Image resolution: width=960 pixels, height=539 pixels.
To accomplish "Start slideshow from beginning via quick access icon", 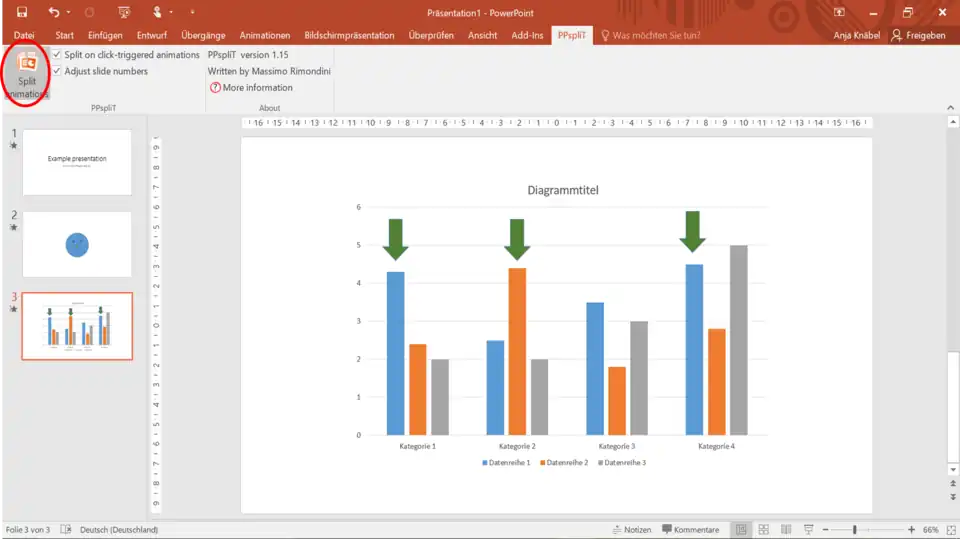I will 124,12.
